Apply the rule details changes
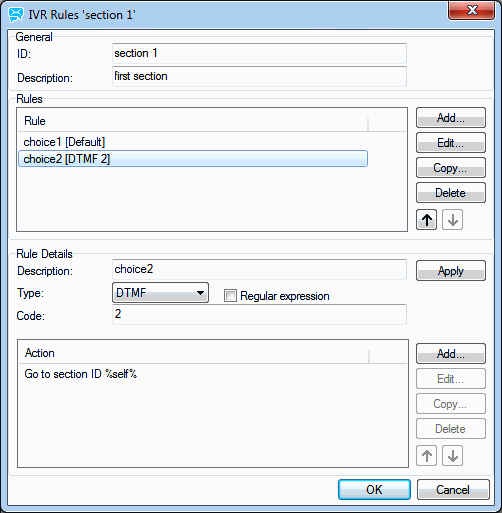 pos(451,271)
